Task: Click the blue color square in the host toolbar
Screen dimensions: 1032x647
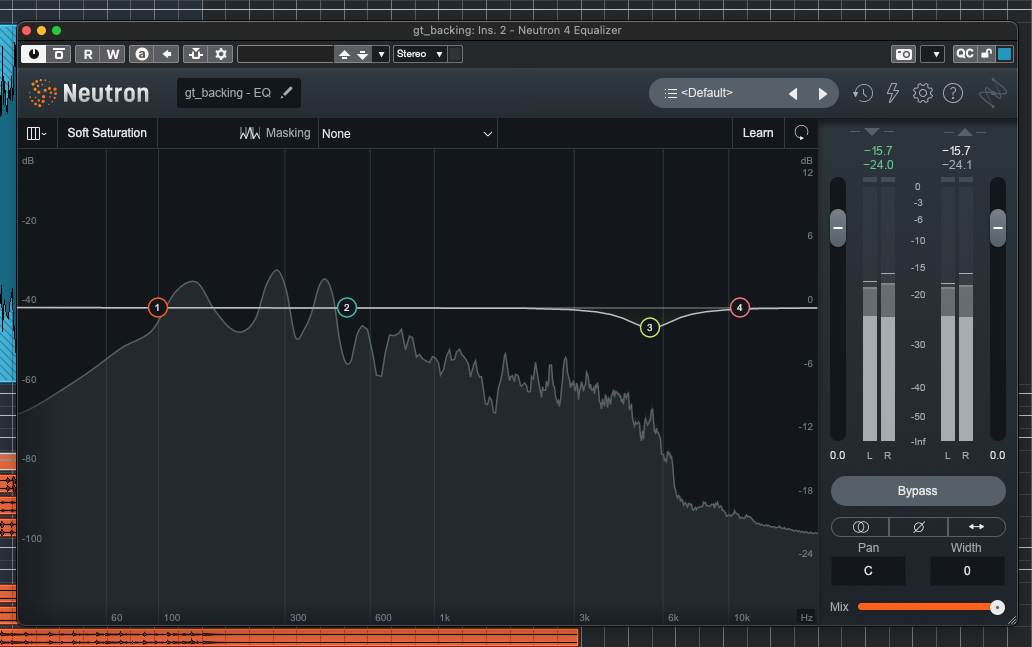Action: coord(1004,54)
